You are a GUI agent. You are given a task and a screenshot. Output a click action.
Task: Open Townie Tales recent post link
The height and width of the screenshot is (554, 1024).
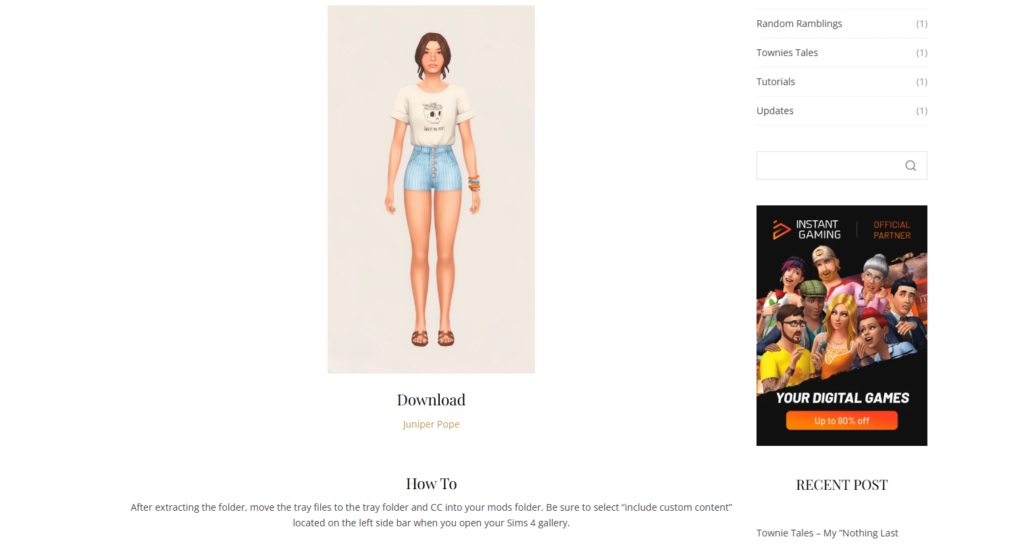point(827,533)
